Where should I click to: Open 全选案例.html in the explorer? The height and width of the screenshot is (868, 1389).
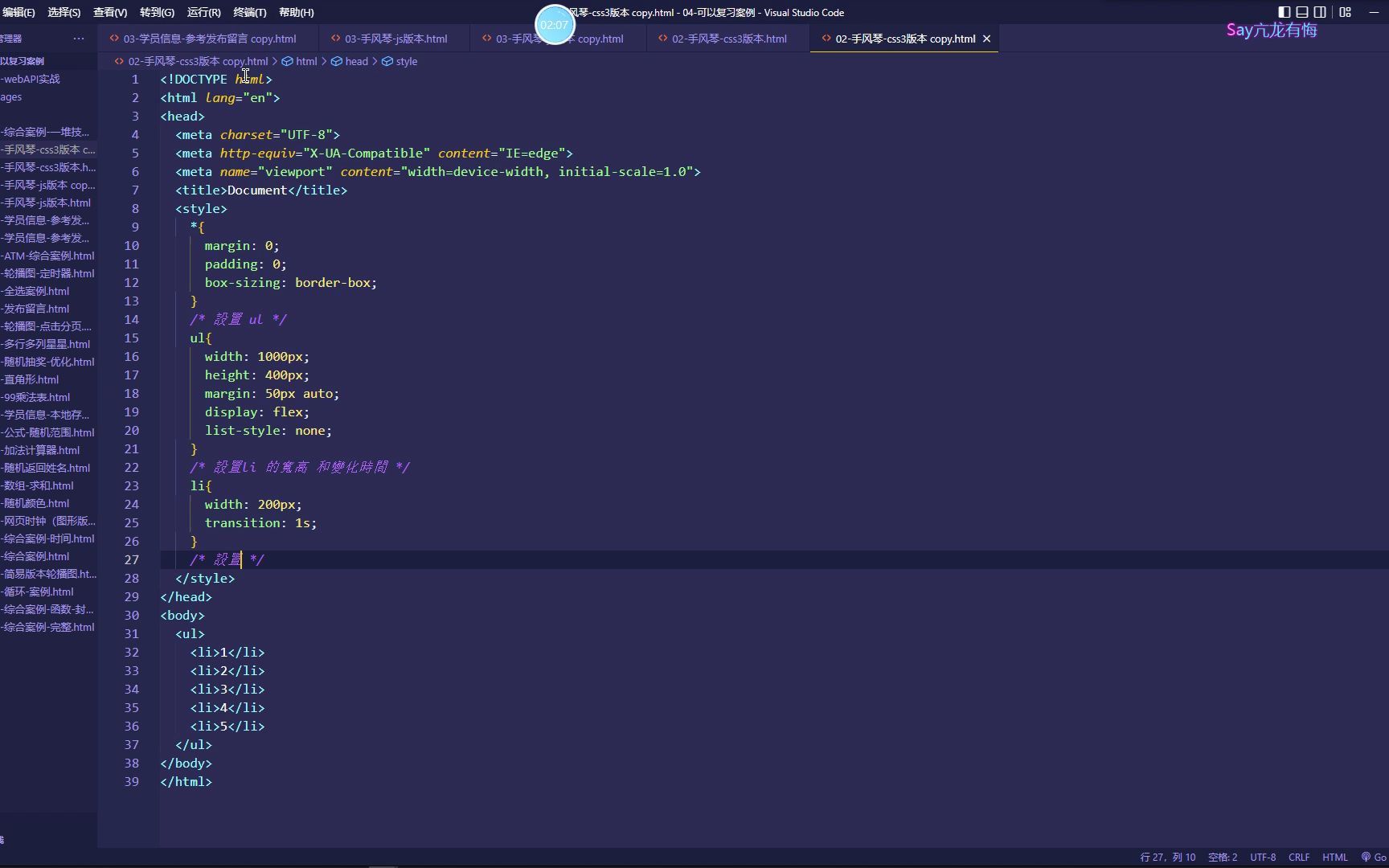(x=48, y=291)
